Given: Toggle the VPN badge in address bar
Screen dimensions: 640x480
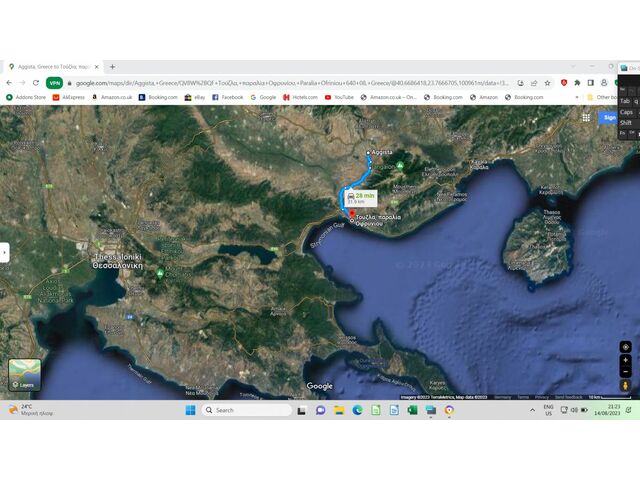Looking at the screenshot, I should click(54, 83).
